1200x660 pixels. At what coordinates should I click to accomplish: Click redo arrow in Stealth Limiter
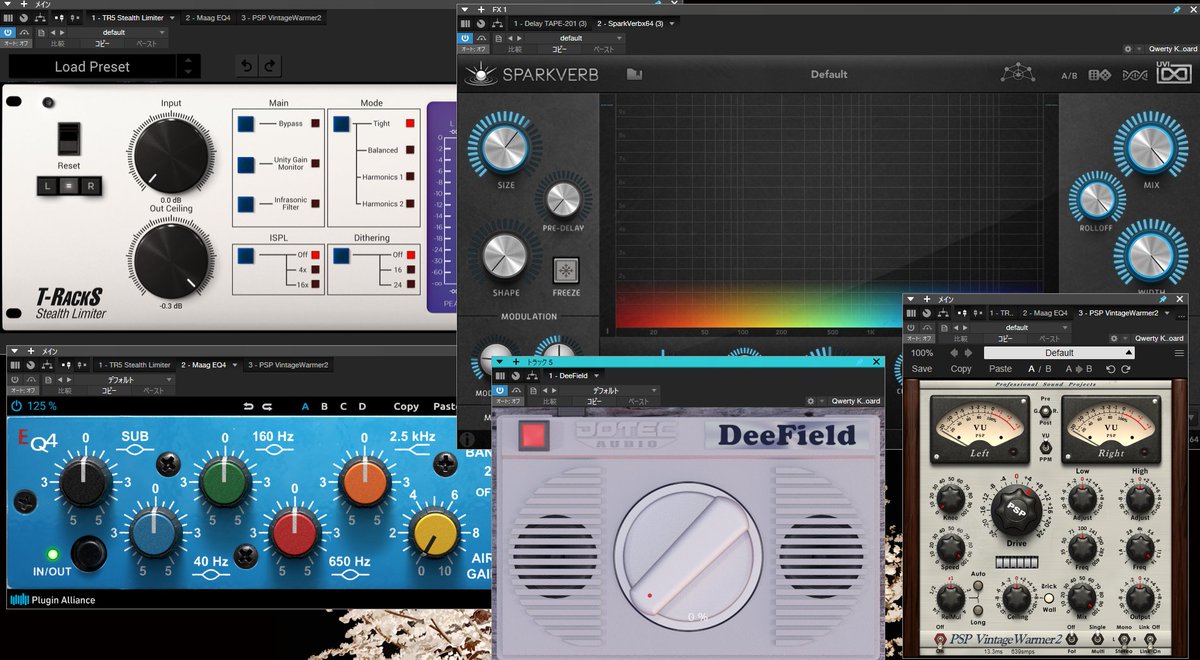tap(269, 66)
